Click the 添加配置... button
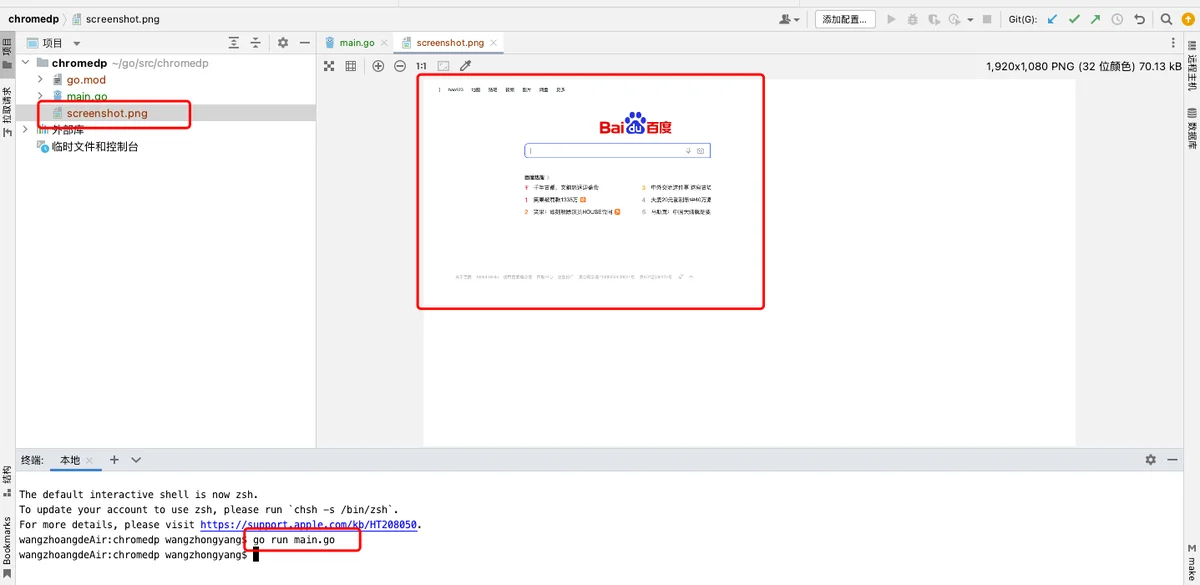Screen dimensions: 1200x585 click(x=845, y=19)
